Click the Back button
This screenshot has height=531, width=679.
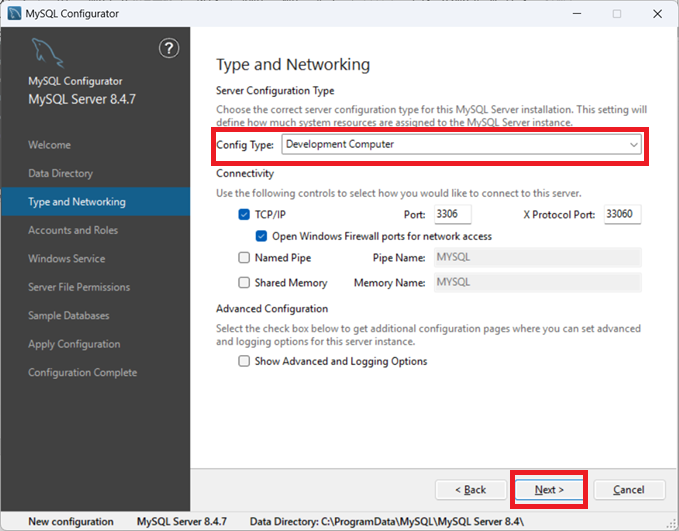[471, 490]
